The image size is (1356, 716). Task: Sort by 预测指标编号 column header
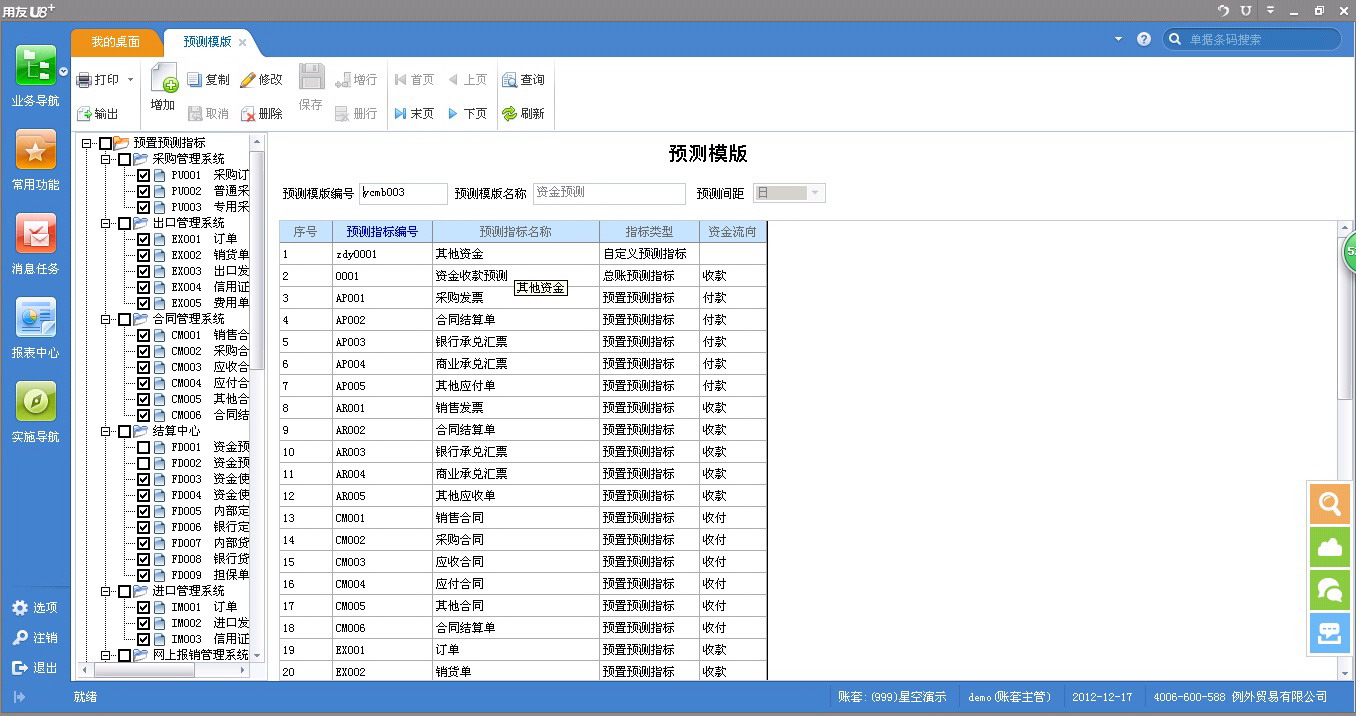point(382,232)
